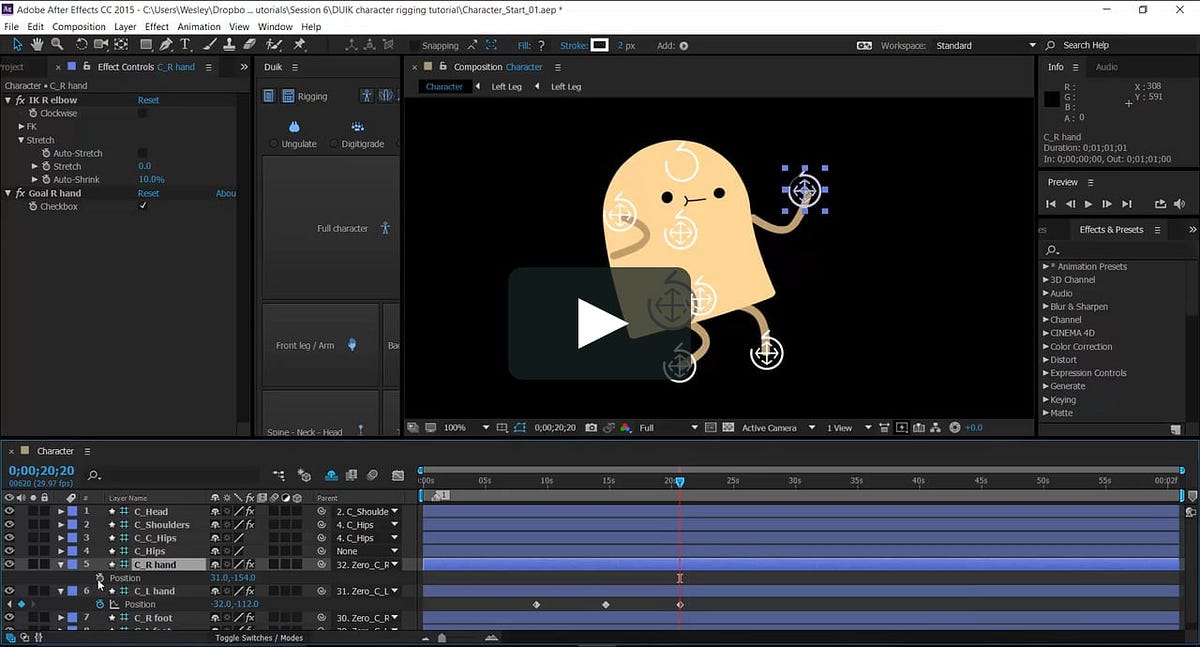
Task: Click the Stroke color swatch
Action: (x=600, y=45)
